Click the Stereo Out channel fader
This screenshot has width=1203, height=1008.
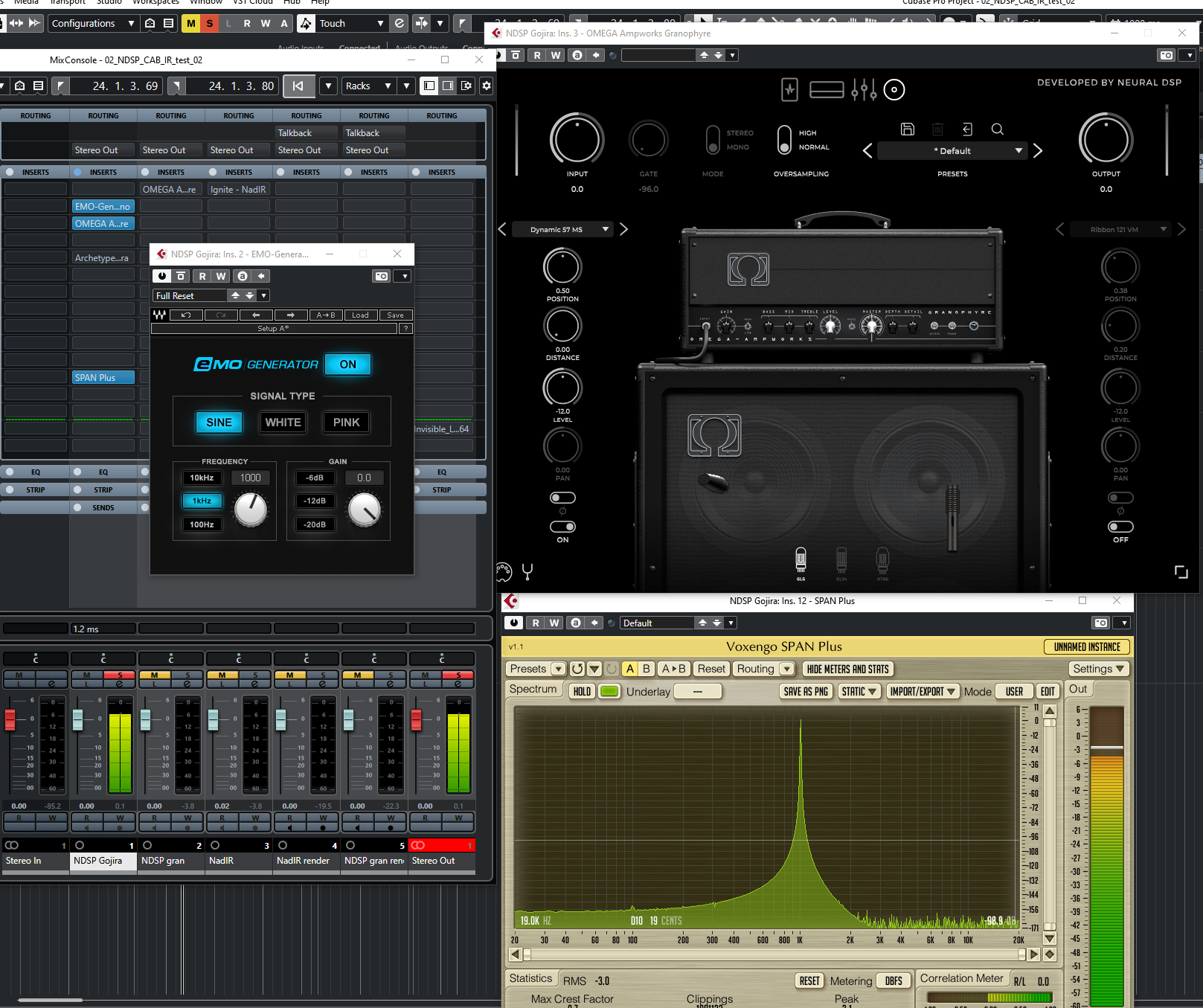click(x=417, y=719)
